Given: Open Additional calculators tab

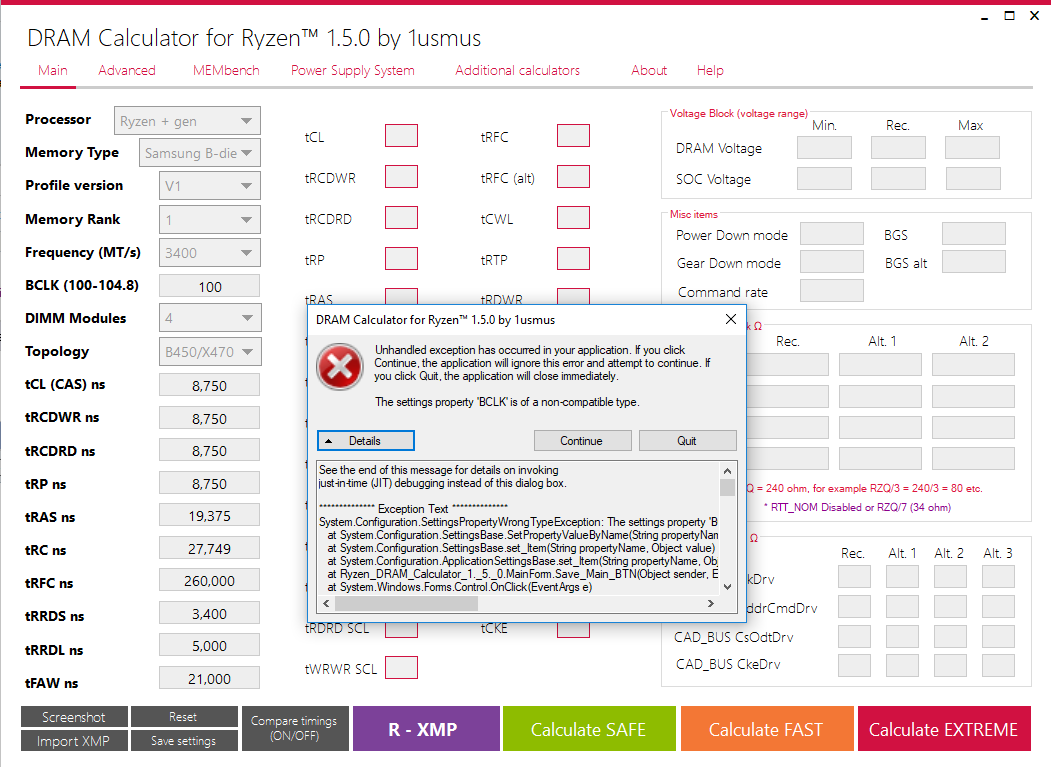Looking at the screenshot, I should coord(517,70).
